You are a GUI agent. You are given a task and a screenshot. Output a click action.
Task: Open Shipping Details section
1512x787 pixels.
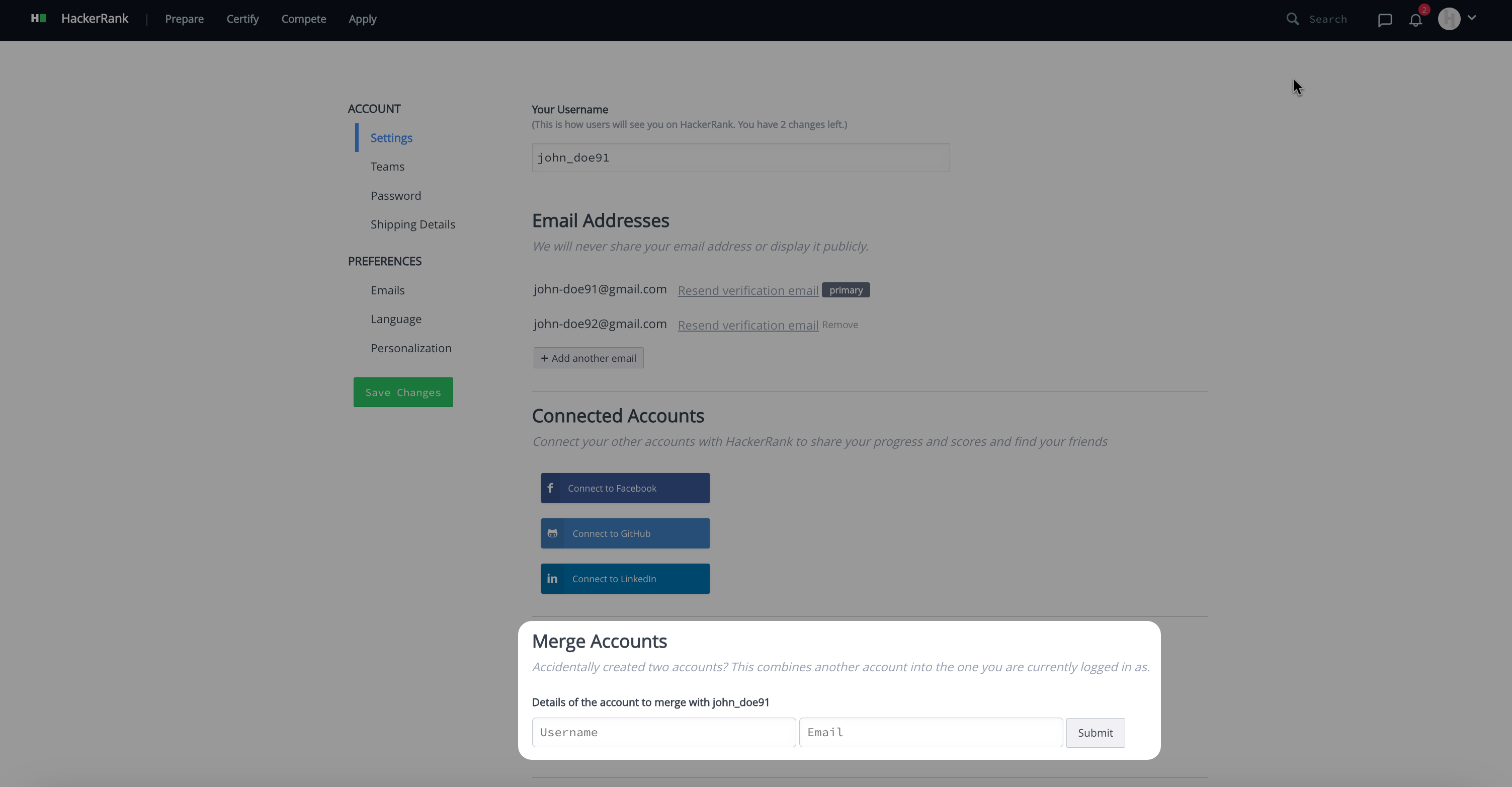pyautogui.click(x=412, y=224)
